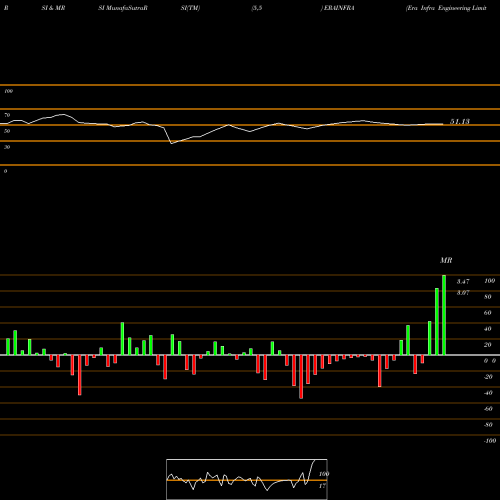Screen dimensions: 500x500
Task: Click the 3.07 value label
Action: click(463, 293)
